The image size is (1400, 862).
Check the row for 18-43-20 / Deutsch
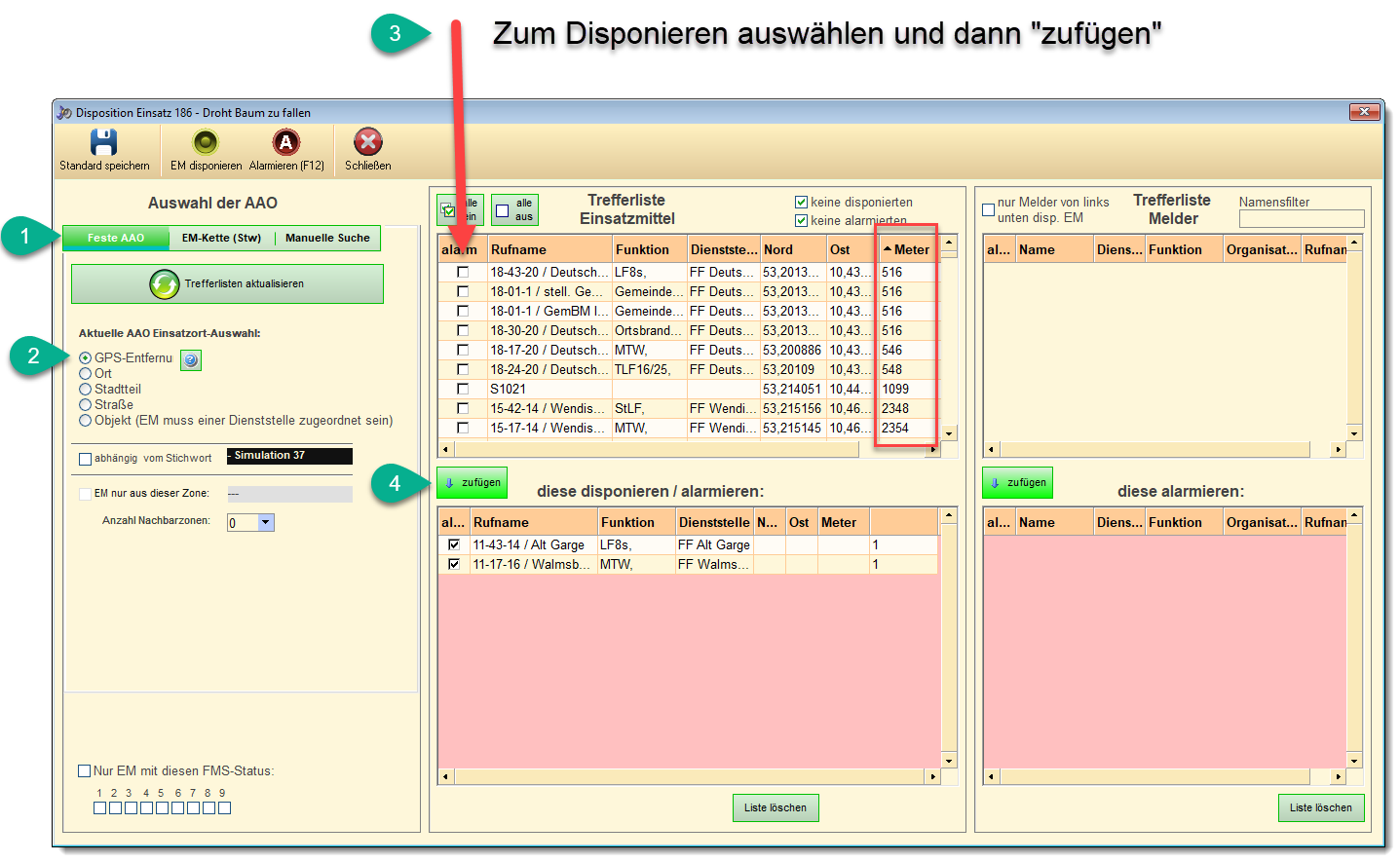(463, 273)
